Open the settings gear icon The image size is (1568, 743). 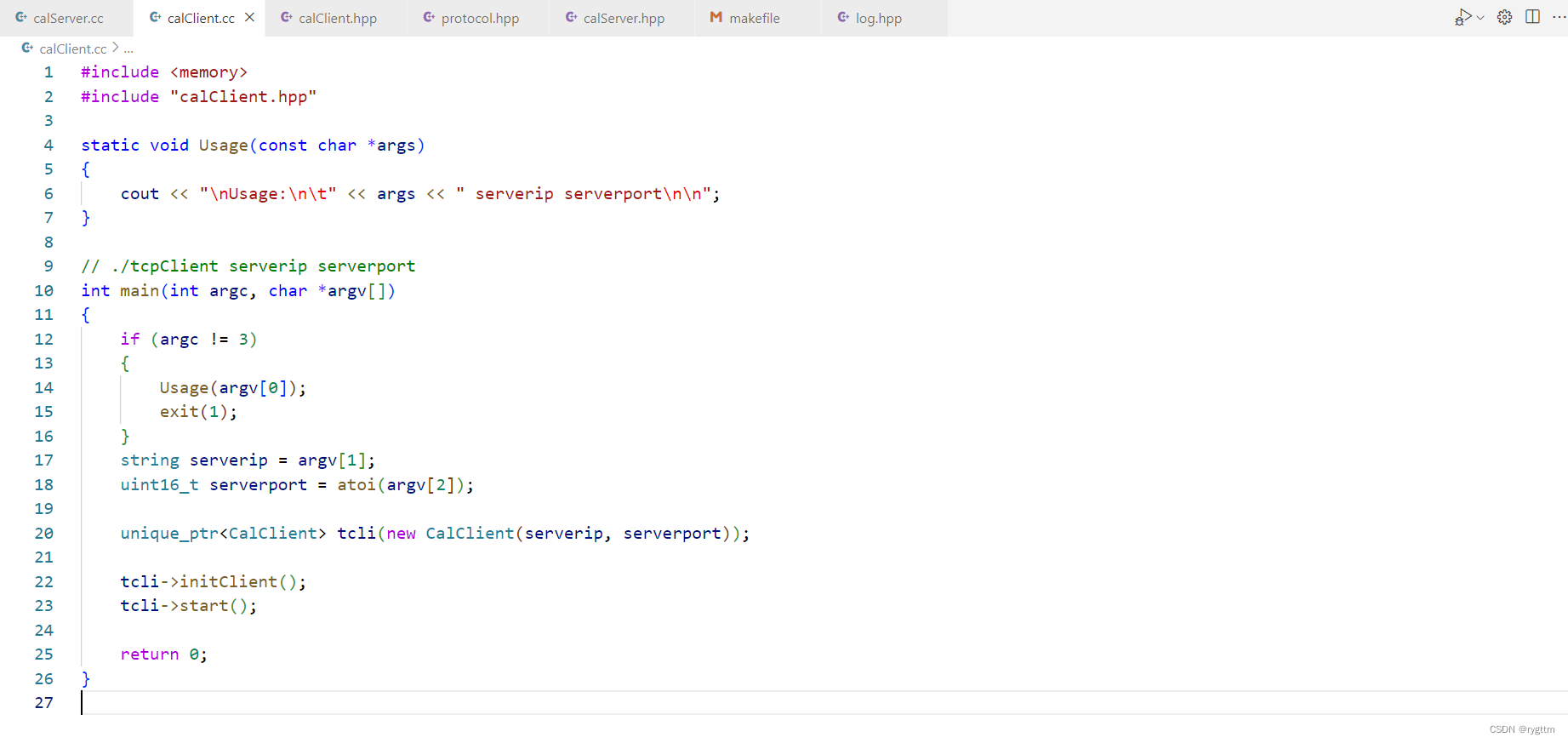1505,17
